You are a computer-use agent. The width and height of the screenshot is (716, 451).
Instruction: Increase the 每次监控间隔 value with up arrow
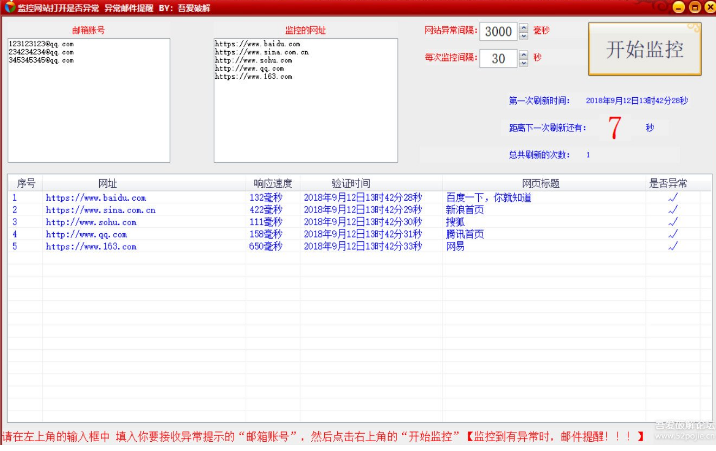(x=524, y=54)
